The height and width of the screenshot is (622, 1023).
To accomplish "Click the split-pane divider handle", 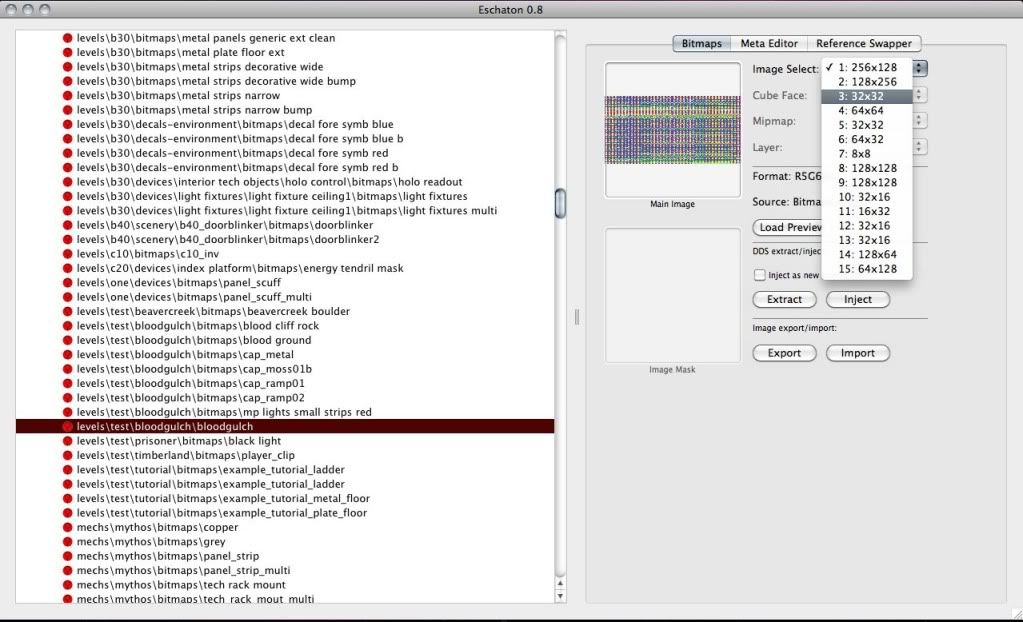I will (x=577, y=317).
